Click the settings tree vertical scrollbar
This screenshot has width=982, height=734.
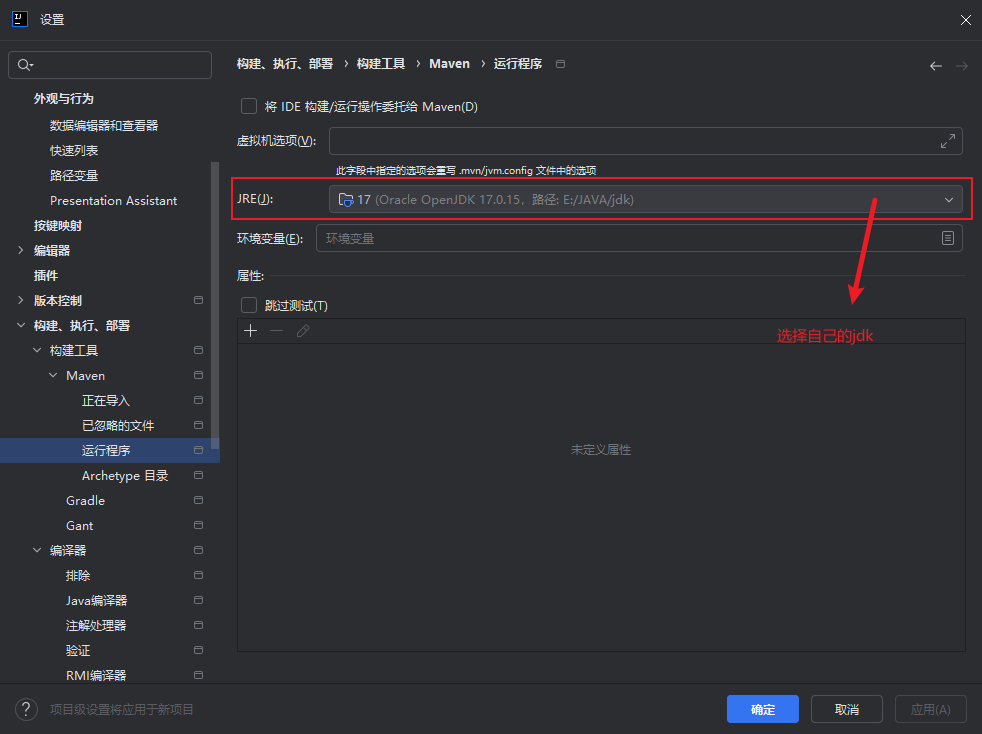click(215, 300)
